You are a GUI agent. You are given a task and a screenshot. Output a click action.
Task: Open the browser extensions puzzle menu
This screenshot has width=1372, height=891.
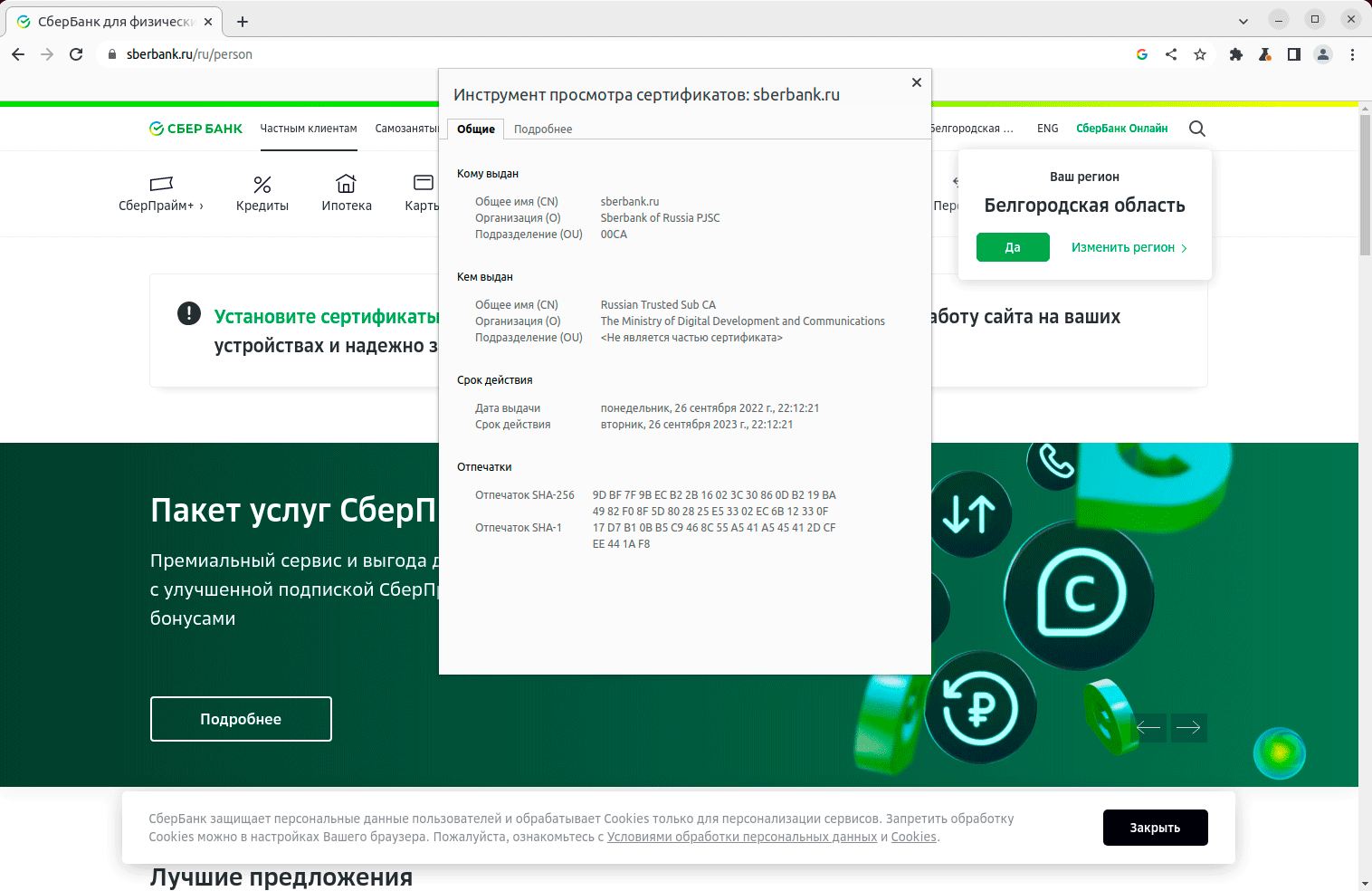point(1236,54)
